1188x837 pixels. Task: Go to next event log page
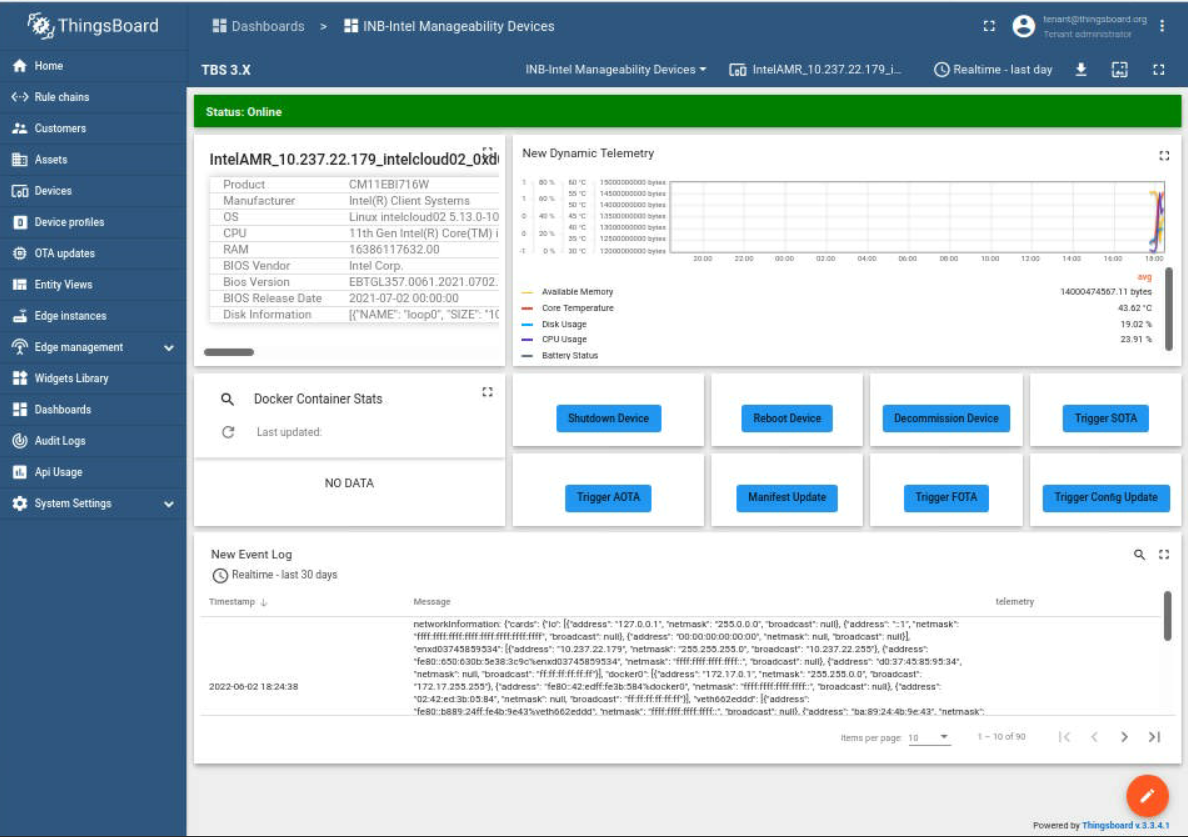point(1124,737)
